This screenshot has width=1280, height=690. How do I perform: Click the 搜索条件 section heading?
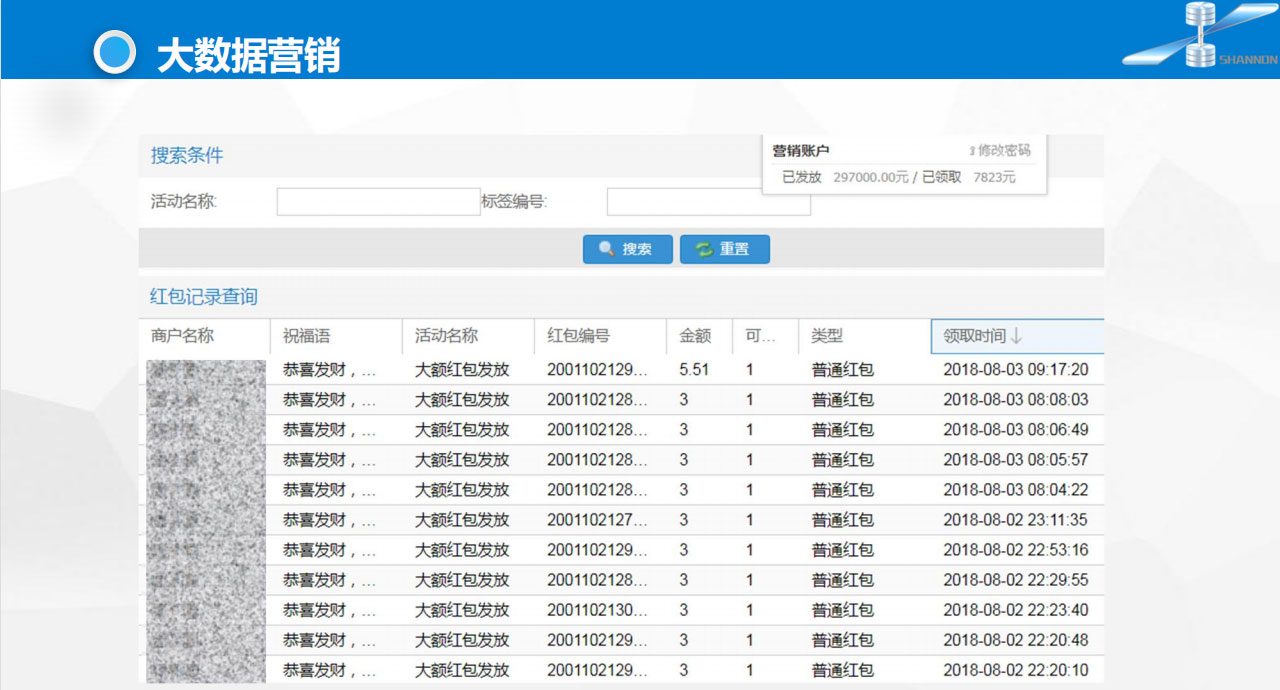[x=187, y=156]
